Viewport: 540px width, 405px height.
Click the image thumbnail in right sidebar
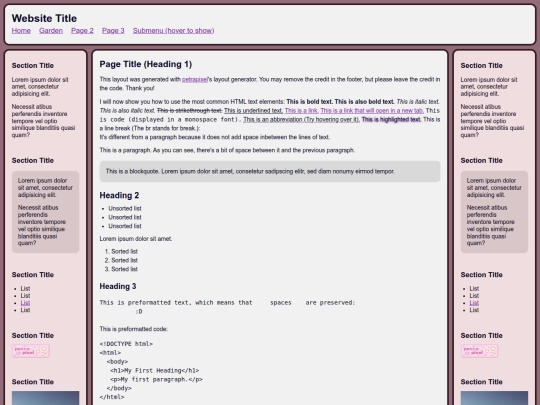(x=494, y=398)
